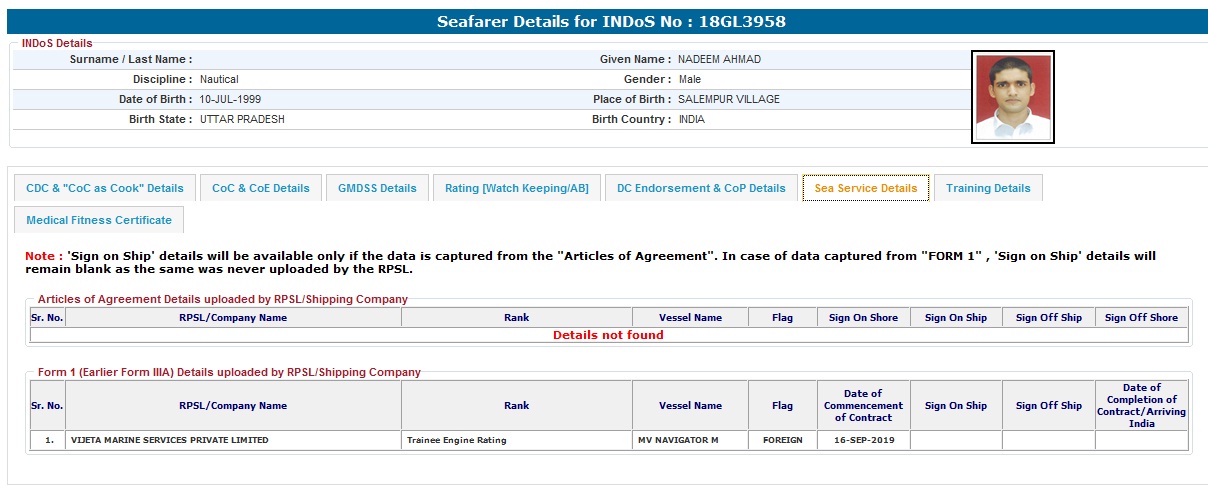Viewport: 1208px width, 487px height.
Task: Click Date of Commencement of Contract header
Action: tap(863, 405)
